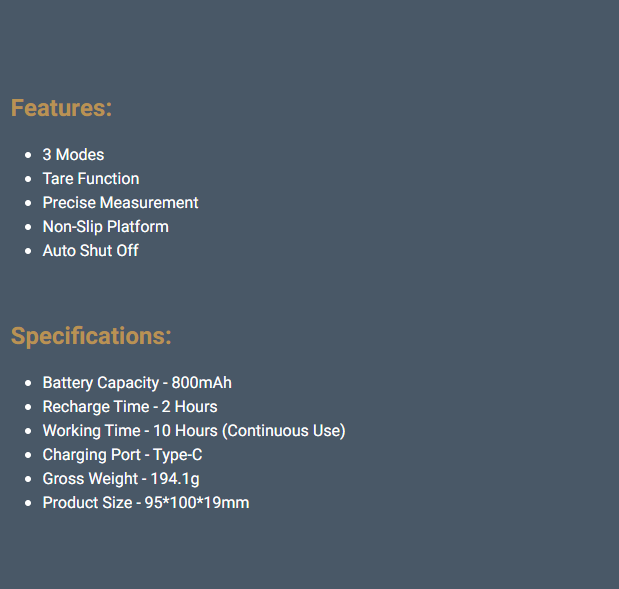The height and width of the screenshot is (589, 619).
Task: Click the Working Time specification line
Action: click(x=193, y=431)
